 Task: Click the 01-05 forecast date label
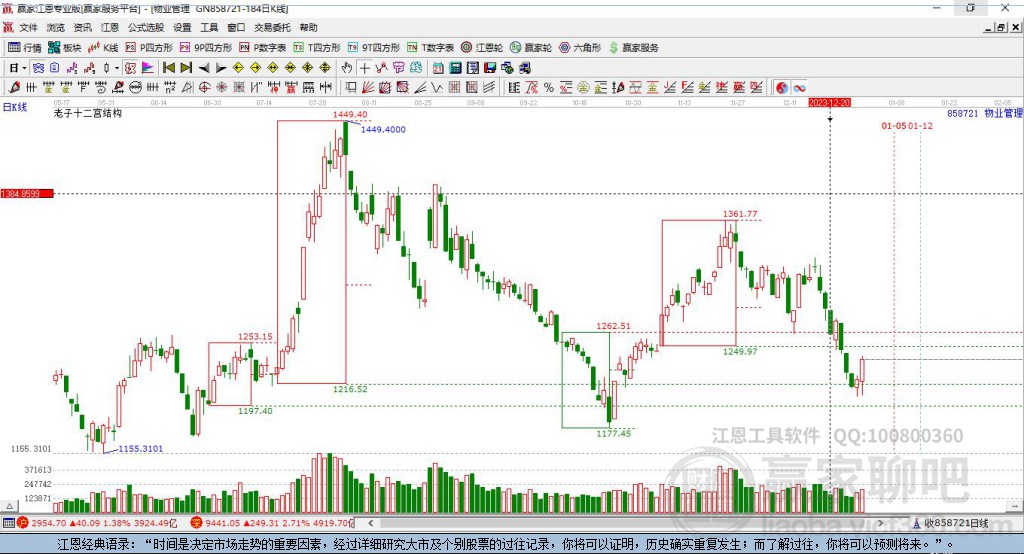coord(893,125)
